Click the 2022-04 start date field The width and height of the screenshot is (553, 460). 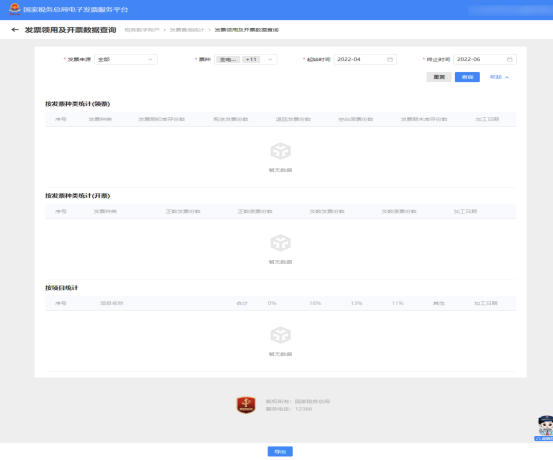pos(365,59)
